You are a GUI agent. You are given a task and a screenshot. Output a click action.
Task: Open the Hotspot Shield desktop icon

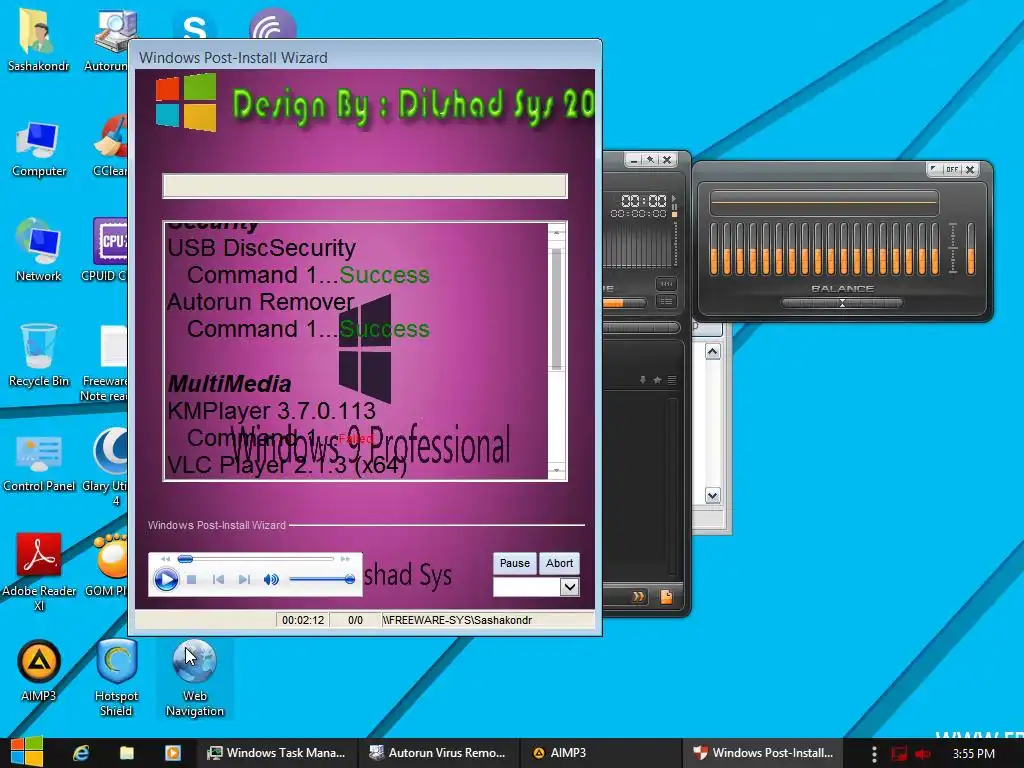coord(116,677)
